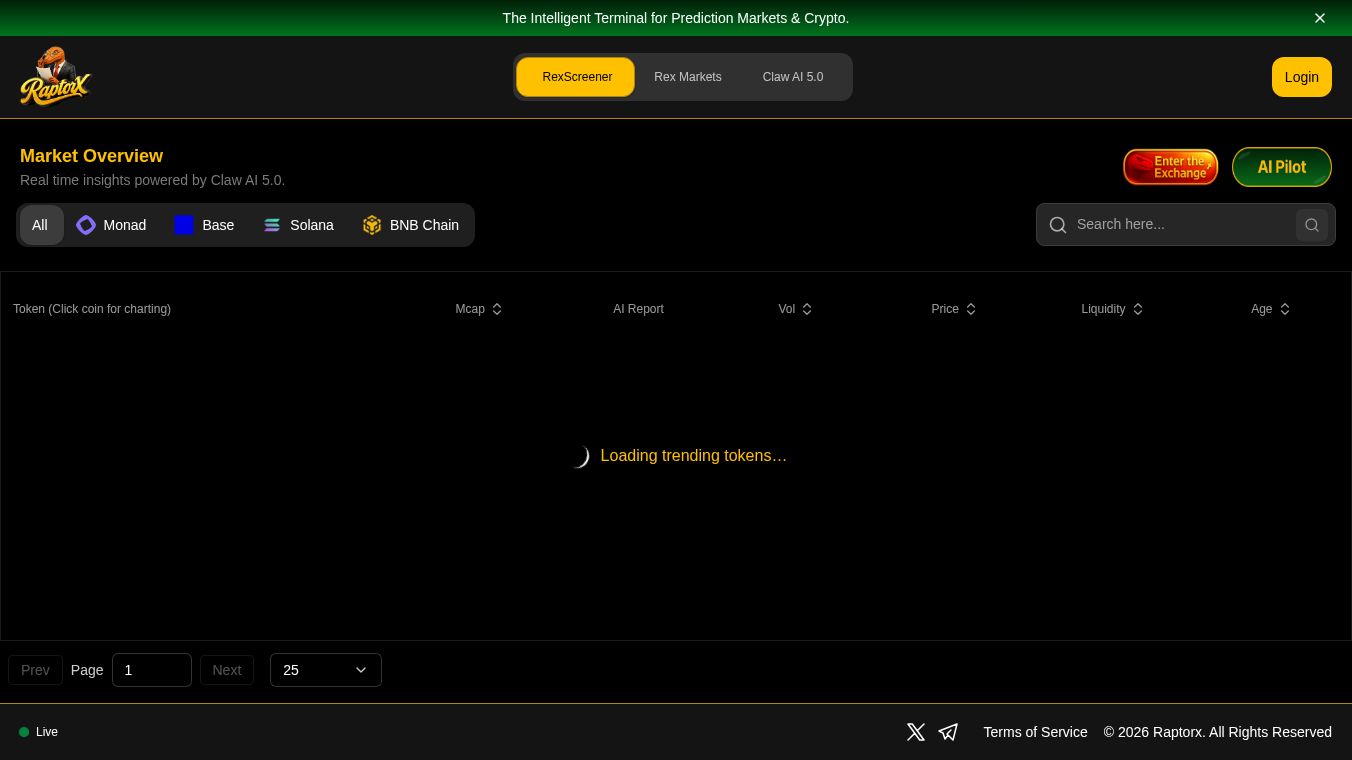The height and width of the screenshot is (760, 1352).
Task: Click the copyright 2026 Raptorx text
Action: 1218,732
